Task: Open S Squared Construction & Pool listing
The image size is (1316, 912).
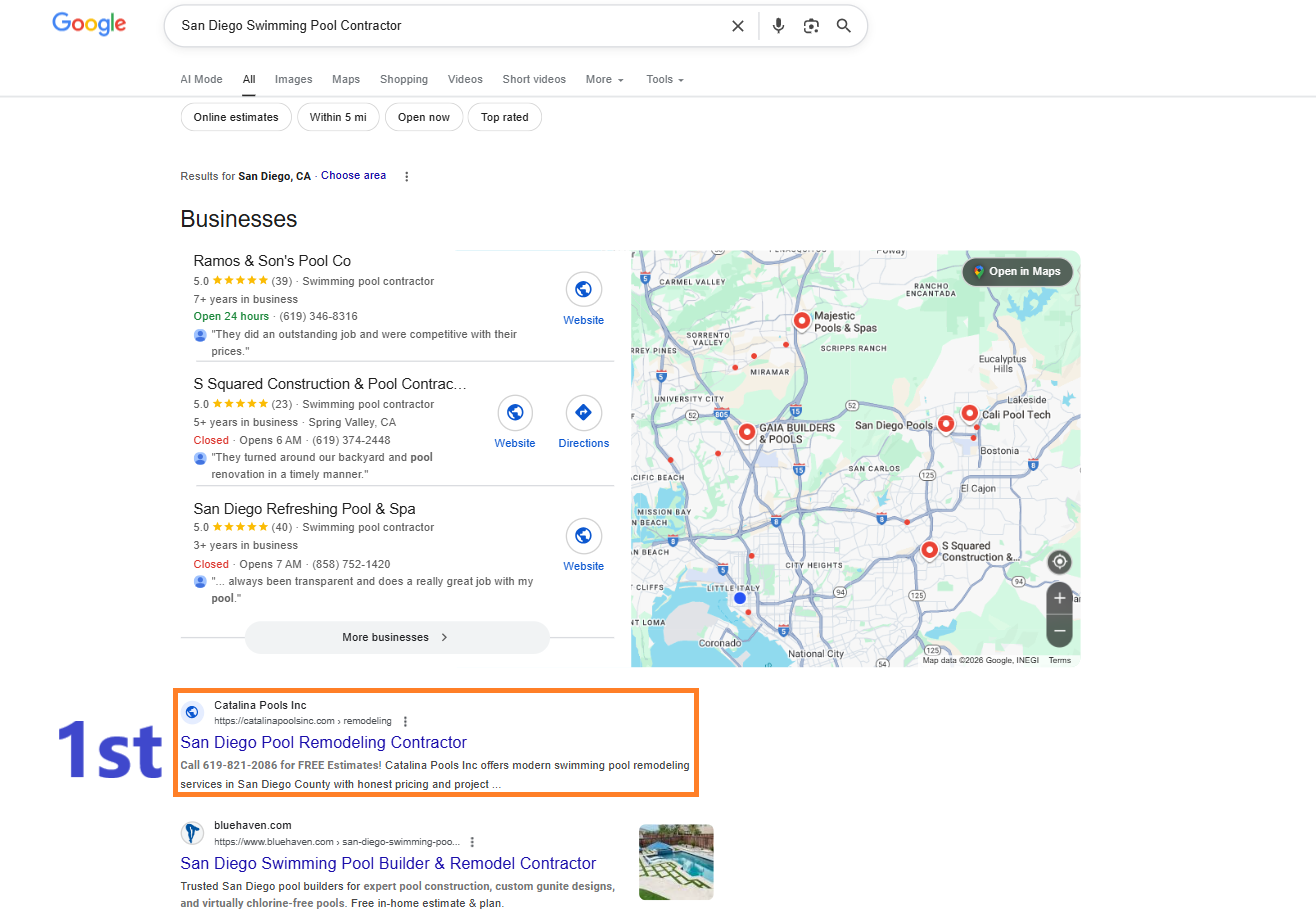Action: tap(330, 384)
